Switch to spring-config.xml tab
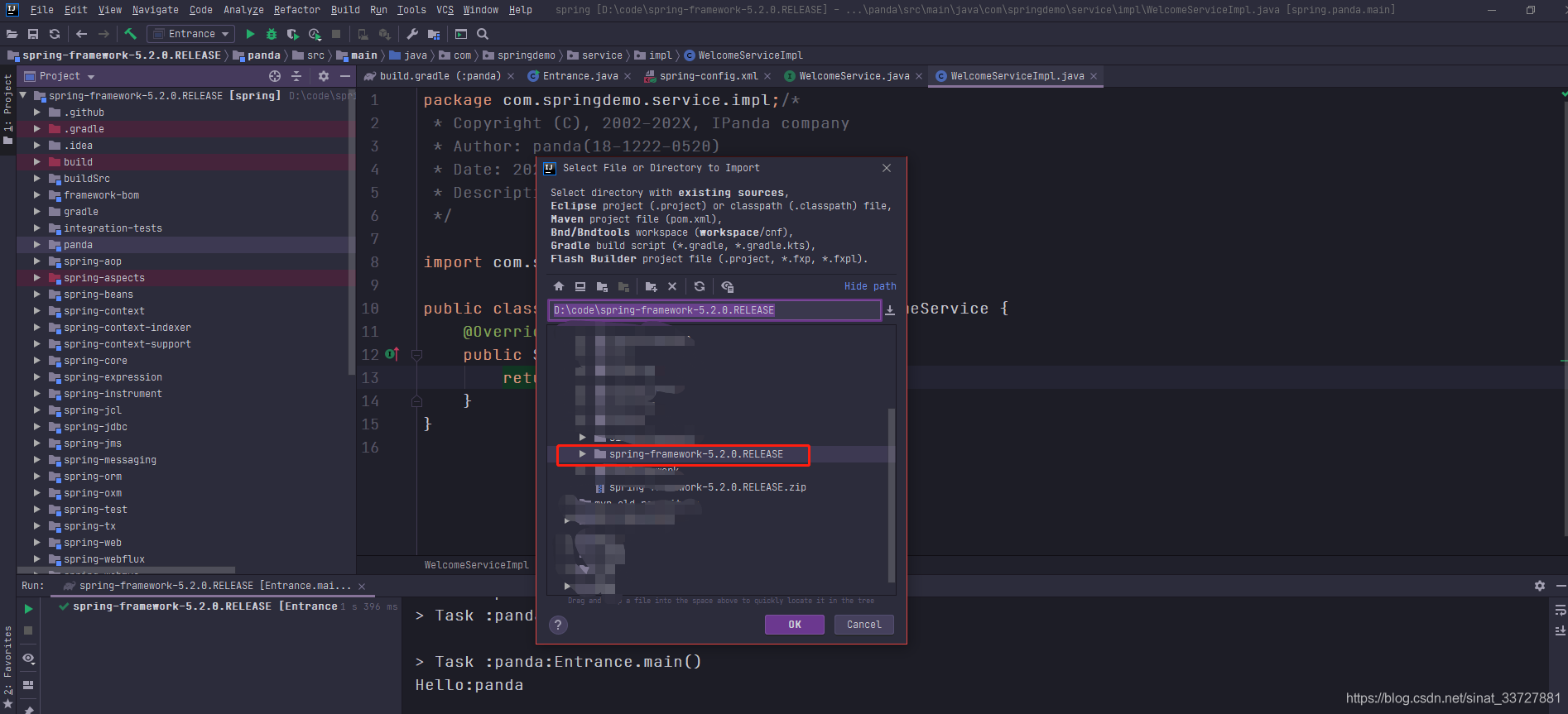Image resolution: width=1568 pixels, height=714 pixels. point(708,76)
